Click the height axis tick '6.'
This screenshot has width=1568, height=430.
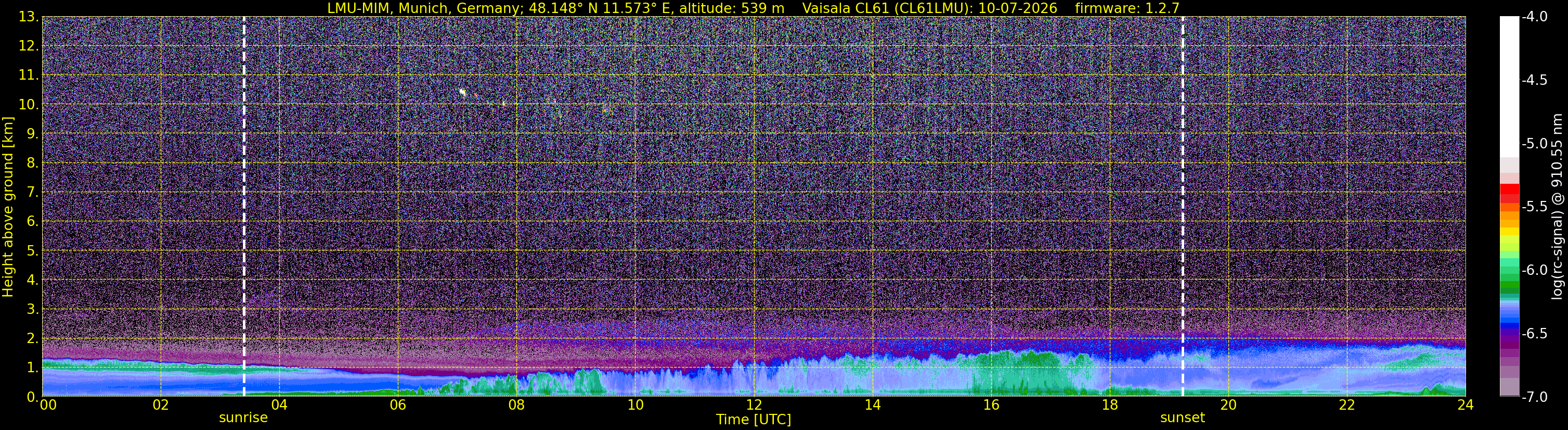32,222
